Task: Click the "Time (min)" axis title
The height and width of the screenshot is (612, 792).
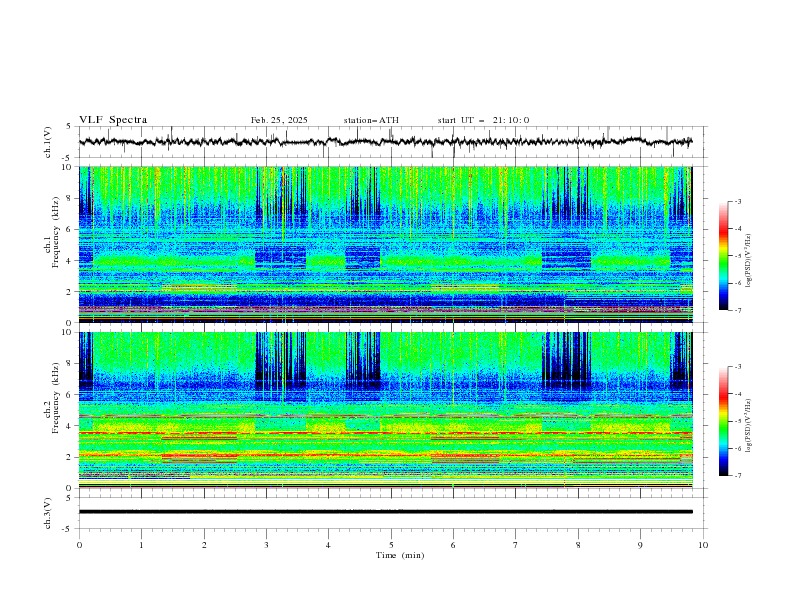Action: coord(400,555)
